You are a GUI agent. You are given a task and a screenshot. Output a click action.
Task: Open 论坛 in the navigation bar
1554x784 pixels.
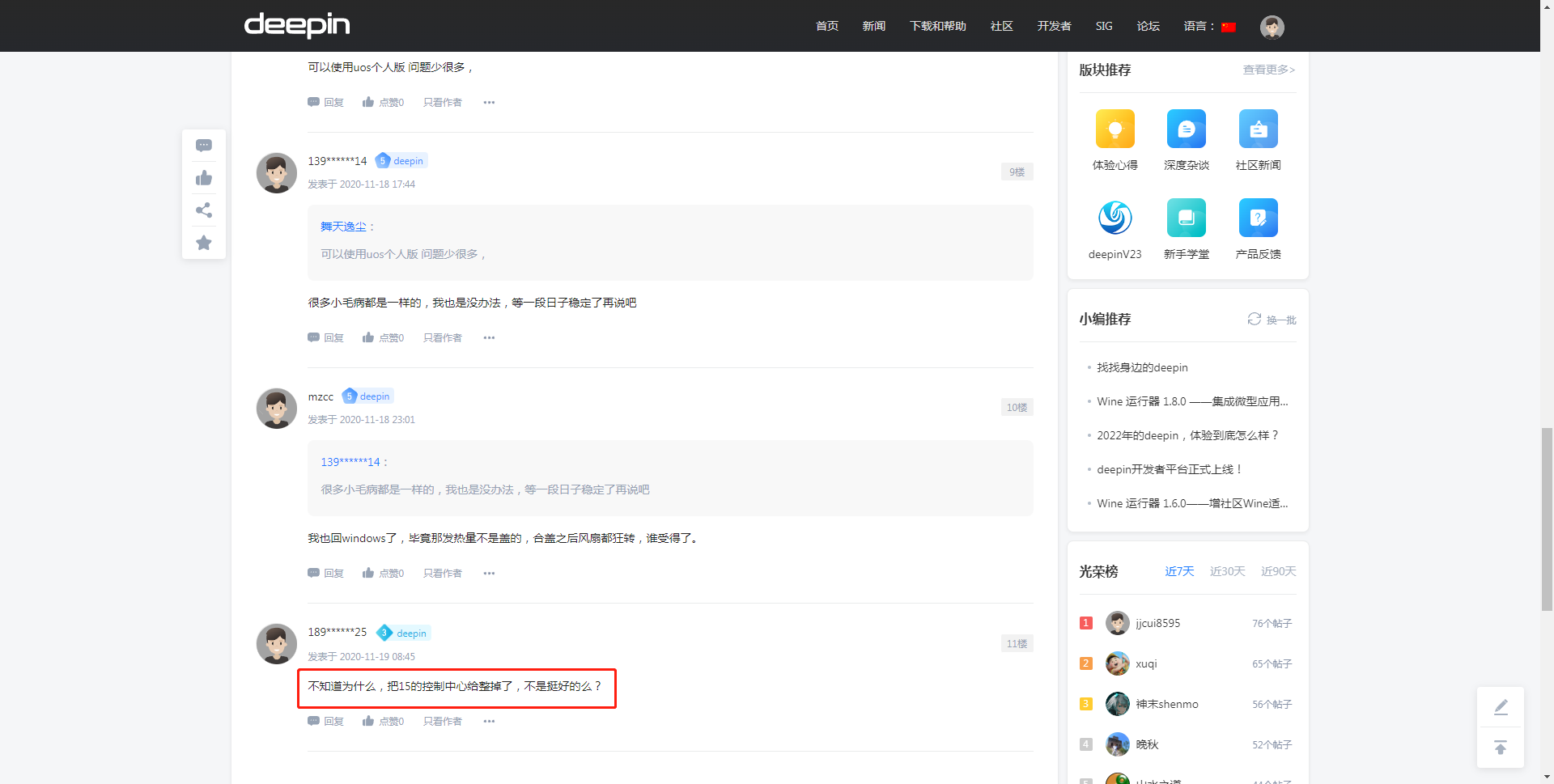1149,27
